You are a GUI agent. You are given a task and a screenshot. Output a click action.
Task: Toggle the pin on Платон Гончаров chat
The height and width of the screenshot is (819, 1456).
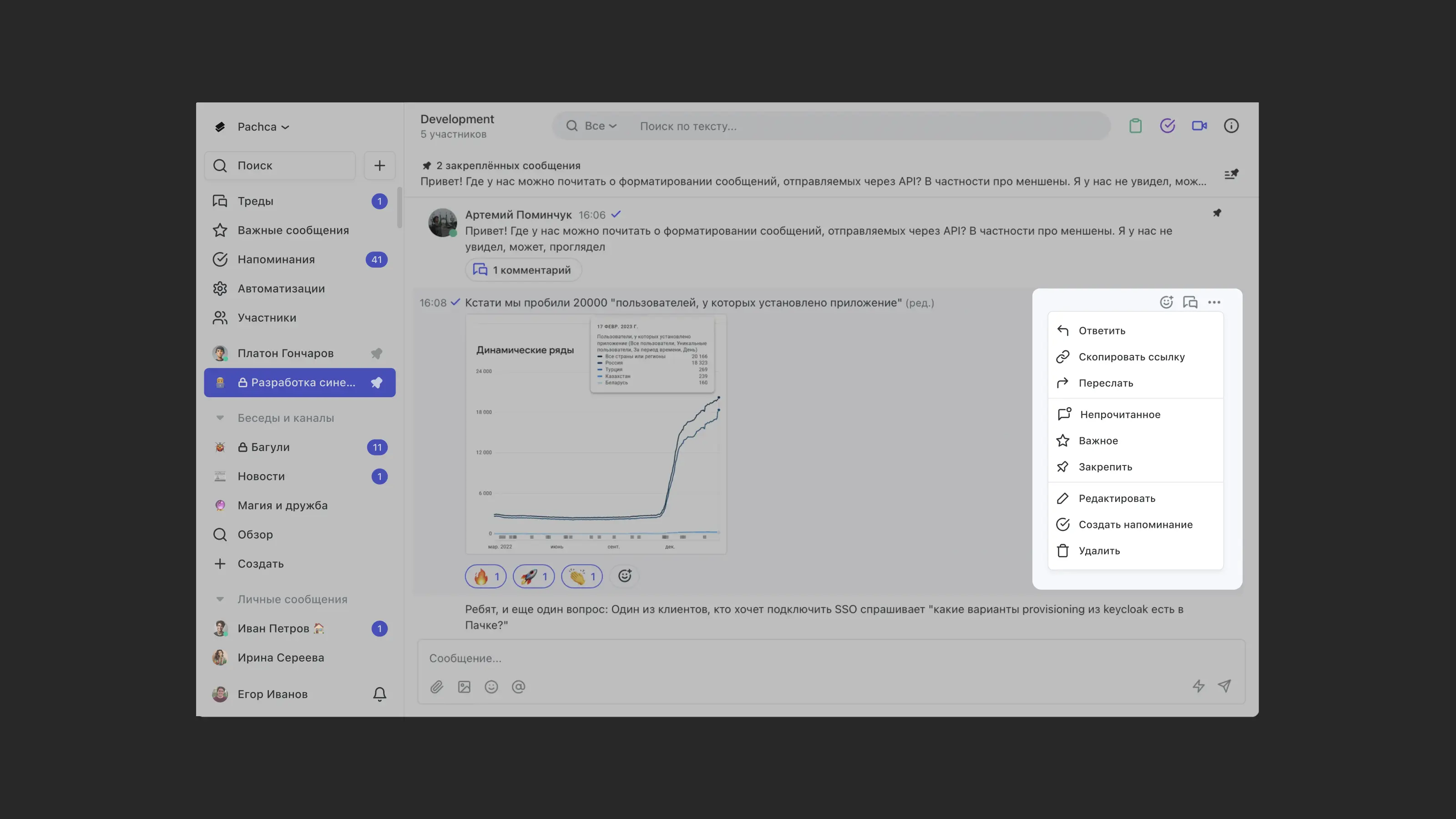coord(376,353)
